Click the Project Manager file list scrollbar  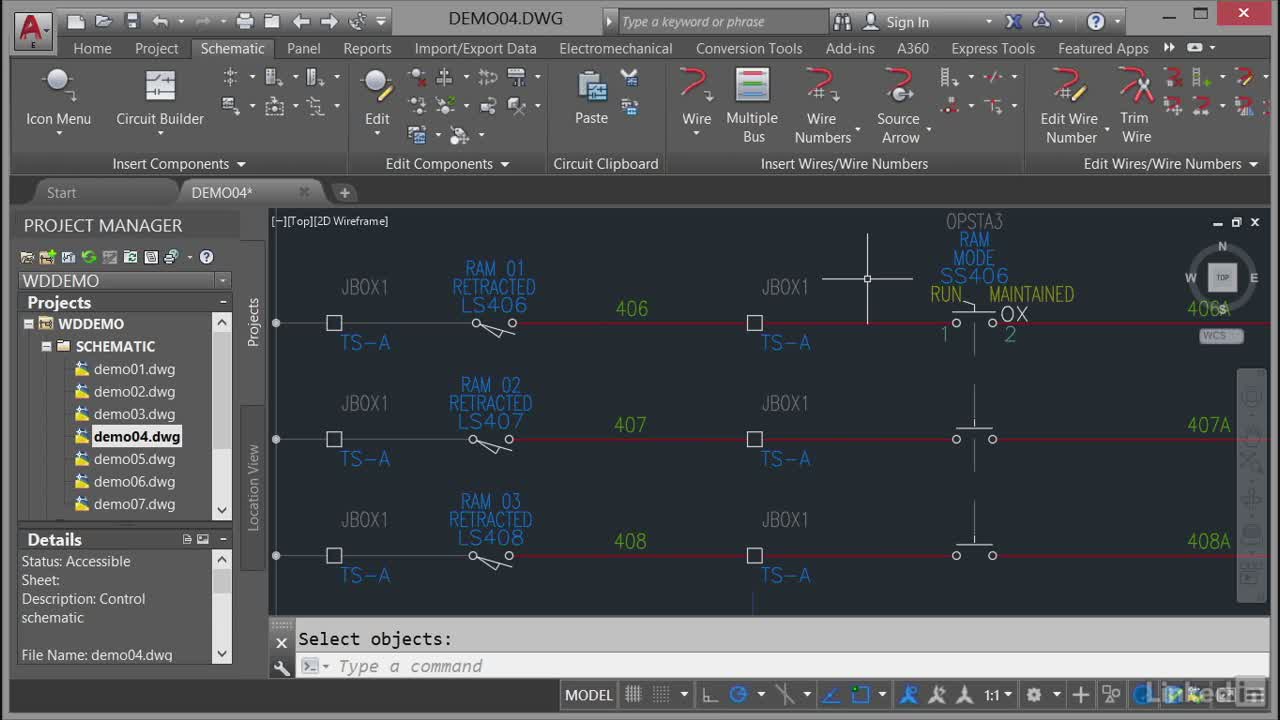click(222, 415)
